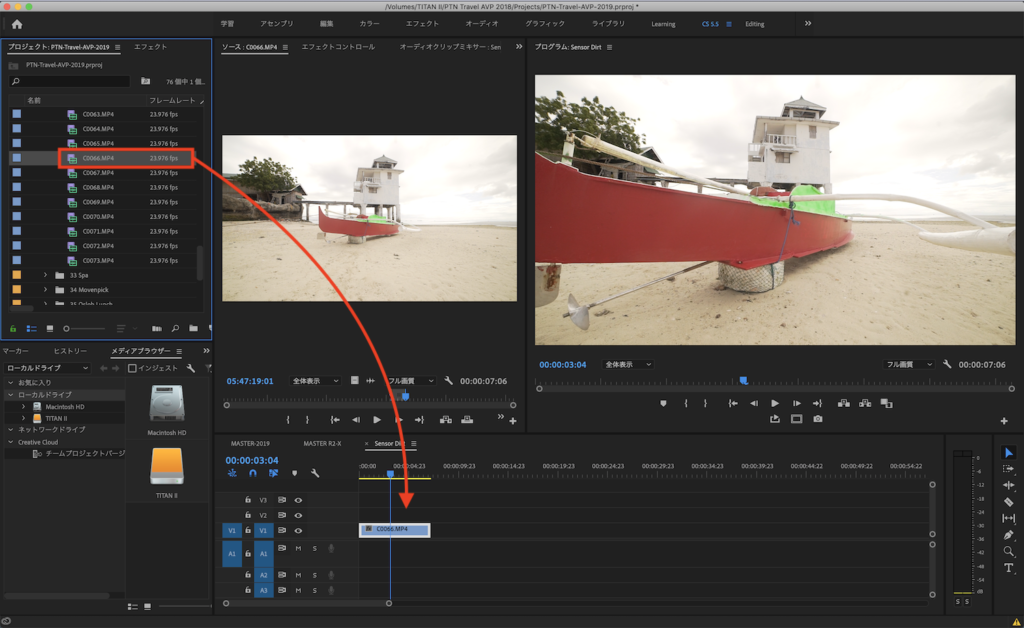This screenshot has width=1024, height=628.
Task: Hide the V3 track with the eye icon
Action: pos(298,499)
